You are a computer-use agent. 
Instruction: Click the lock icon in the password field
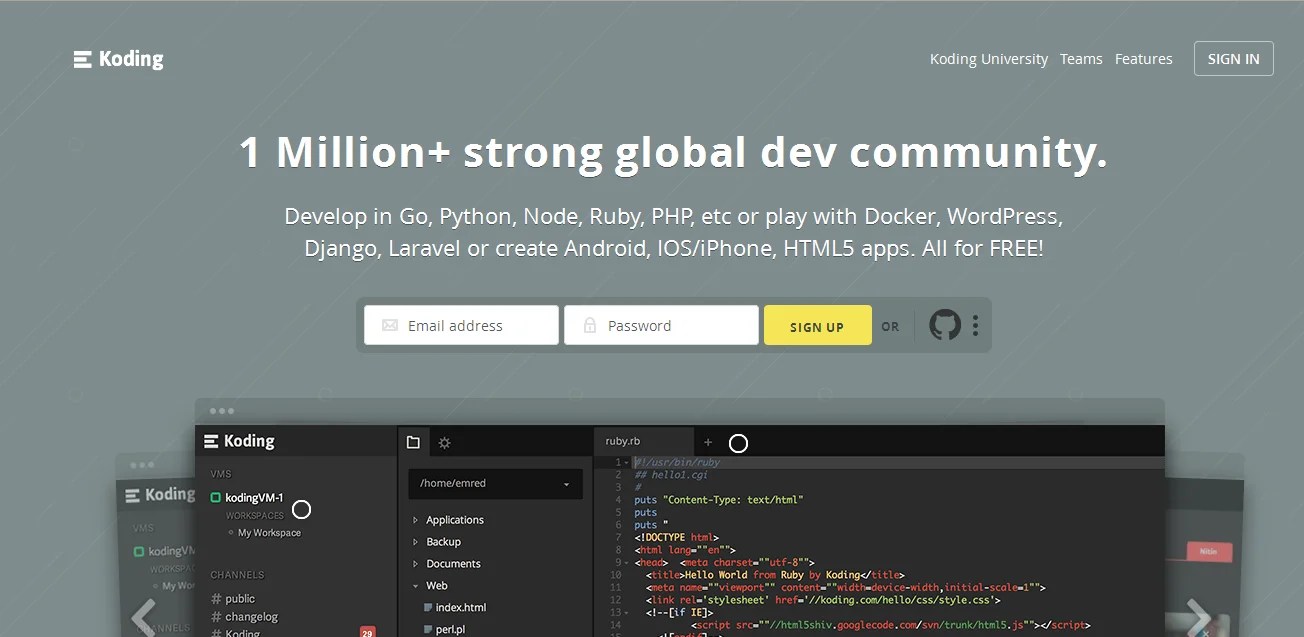(x=589, y=324)
